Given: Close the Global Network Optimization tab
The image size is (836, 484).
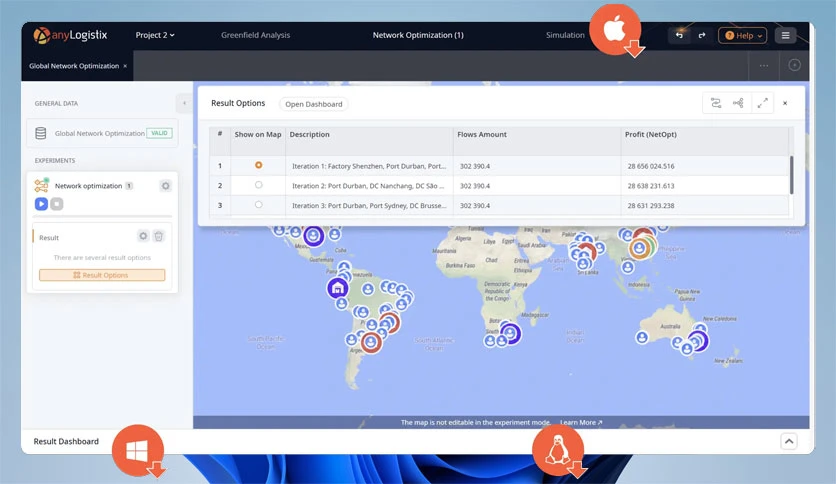Looking at the screenshot, I should click(125, 66).
